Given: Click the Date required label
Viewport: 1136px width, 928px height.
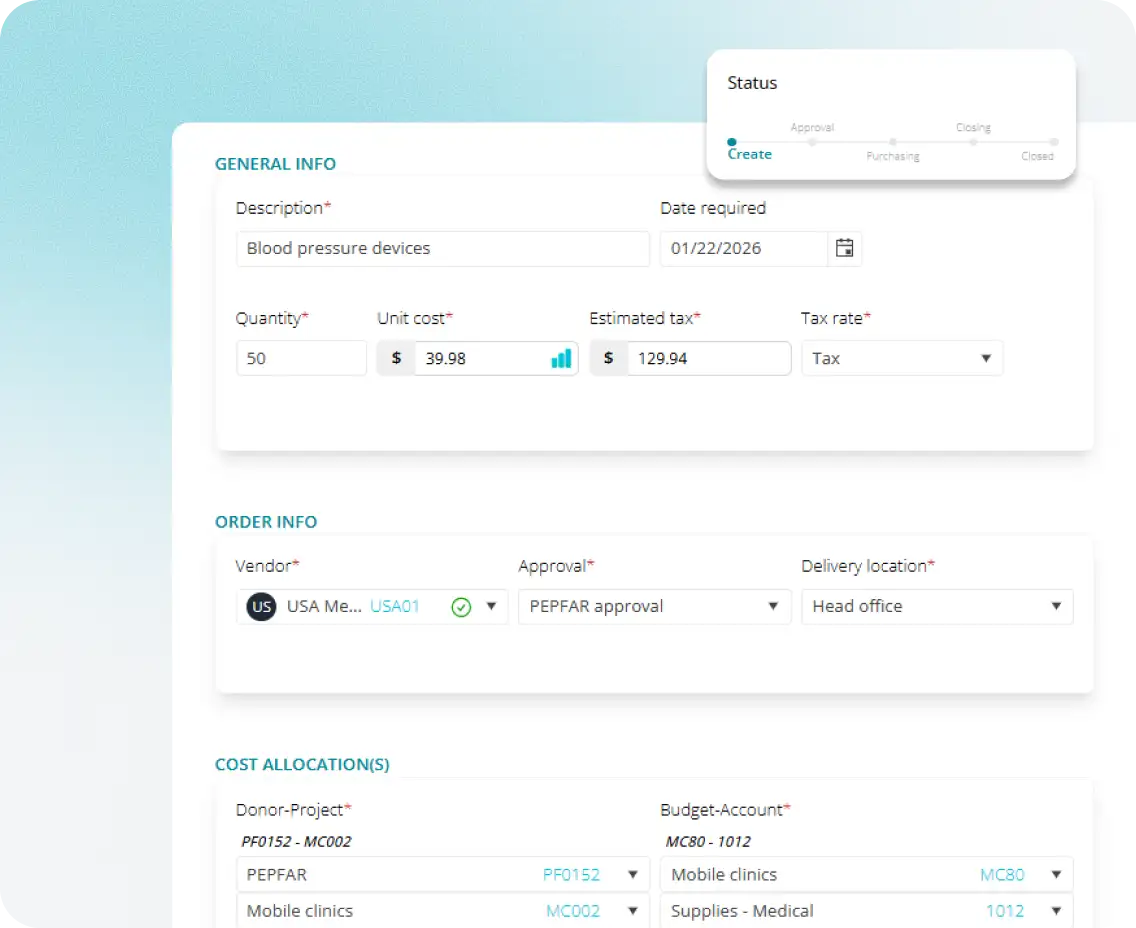Looking at the screenshot, I should pyautogui.click(x=713, y=209).
